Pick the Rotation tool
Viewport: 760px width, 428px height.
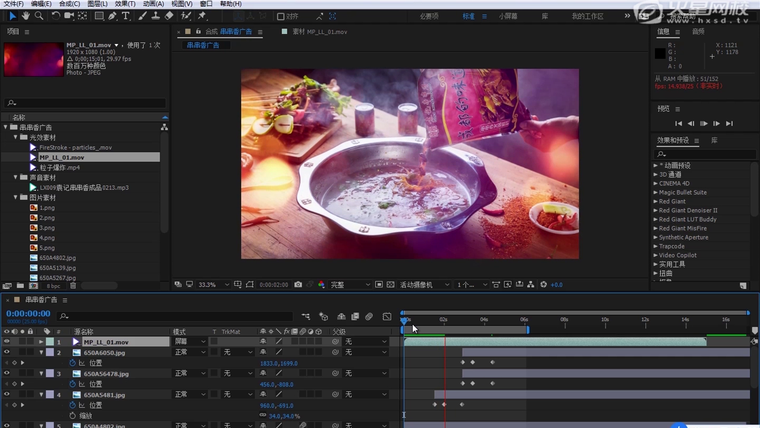click(54, 16)
